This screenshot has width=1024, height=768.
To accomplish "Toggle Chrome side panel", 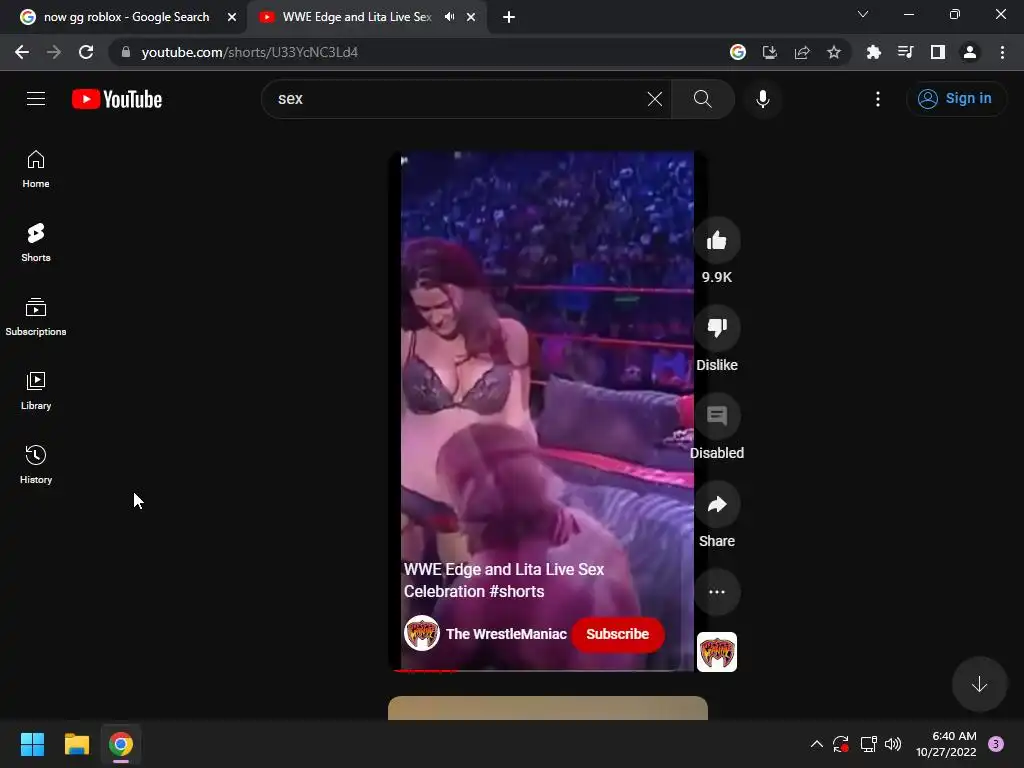I will 937,52.
